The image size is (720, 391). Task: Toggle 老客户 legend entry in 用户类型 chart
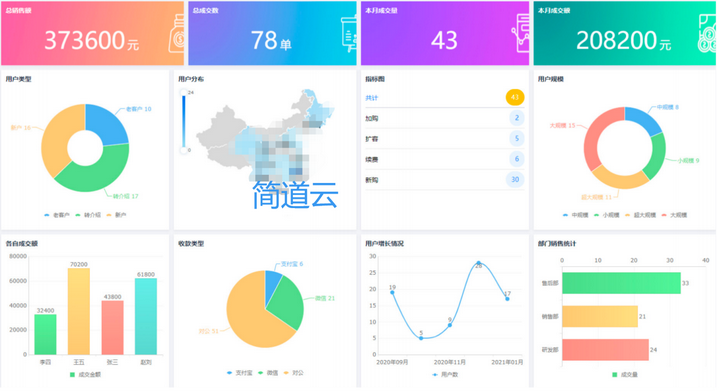(x=57, y=215)
